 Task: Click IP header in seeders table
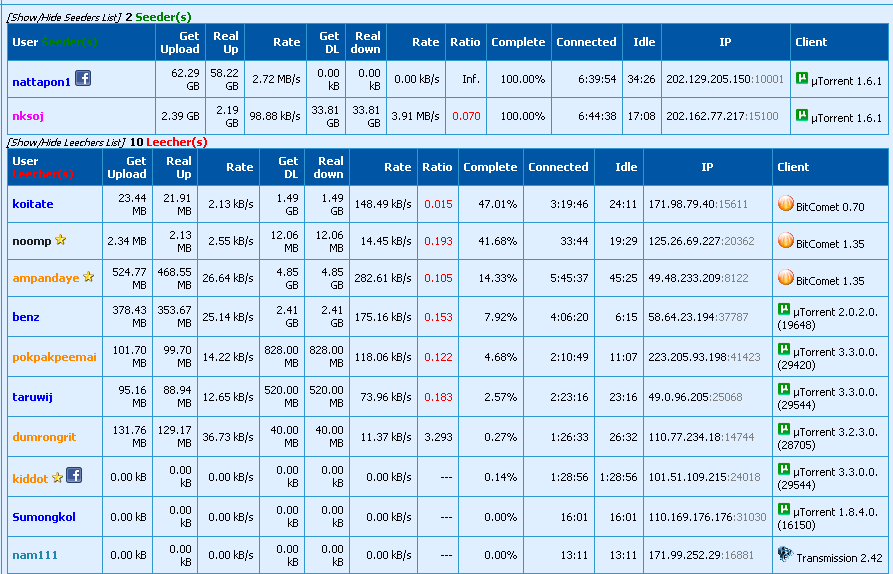tap(725, 42)
